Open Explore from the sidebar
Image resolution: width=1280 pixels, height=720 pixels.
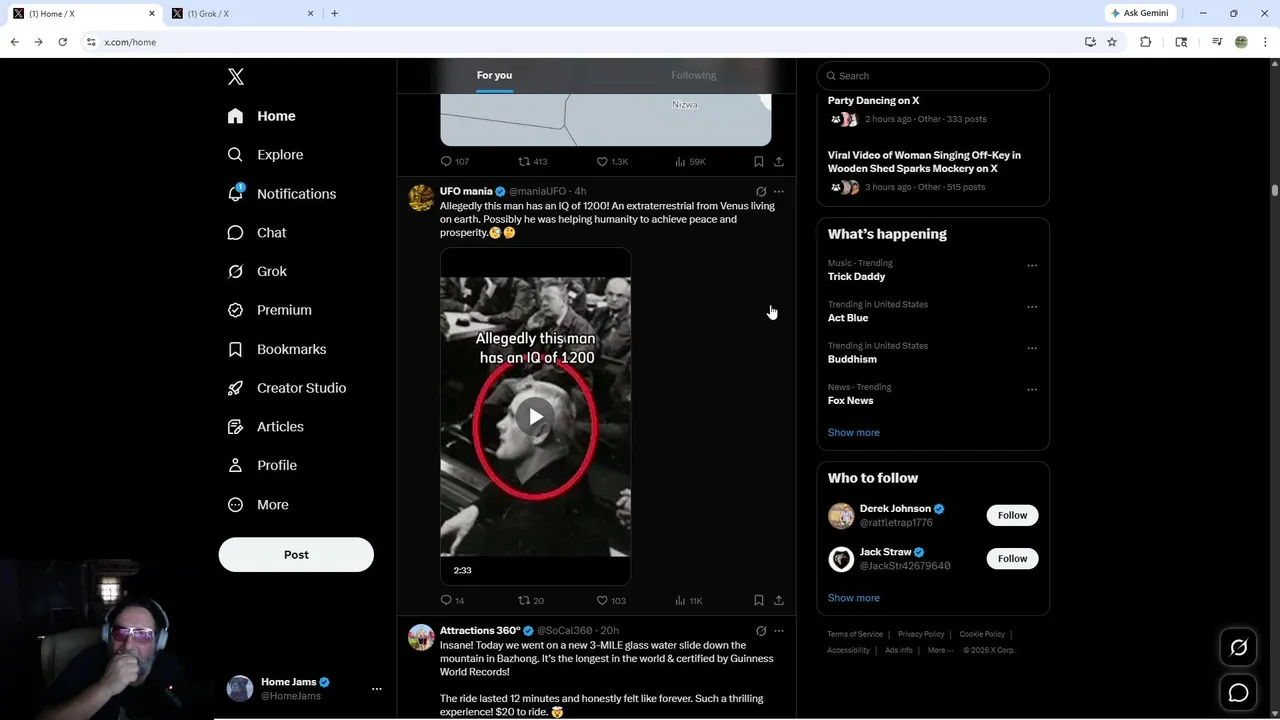[x=265, y=155]
